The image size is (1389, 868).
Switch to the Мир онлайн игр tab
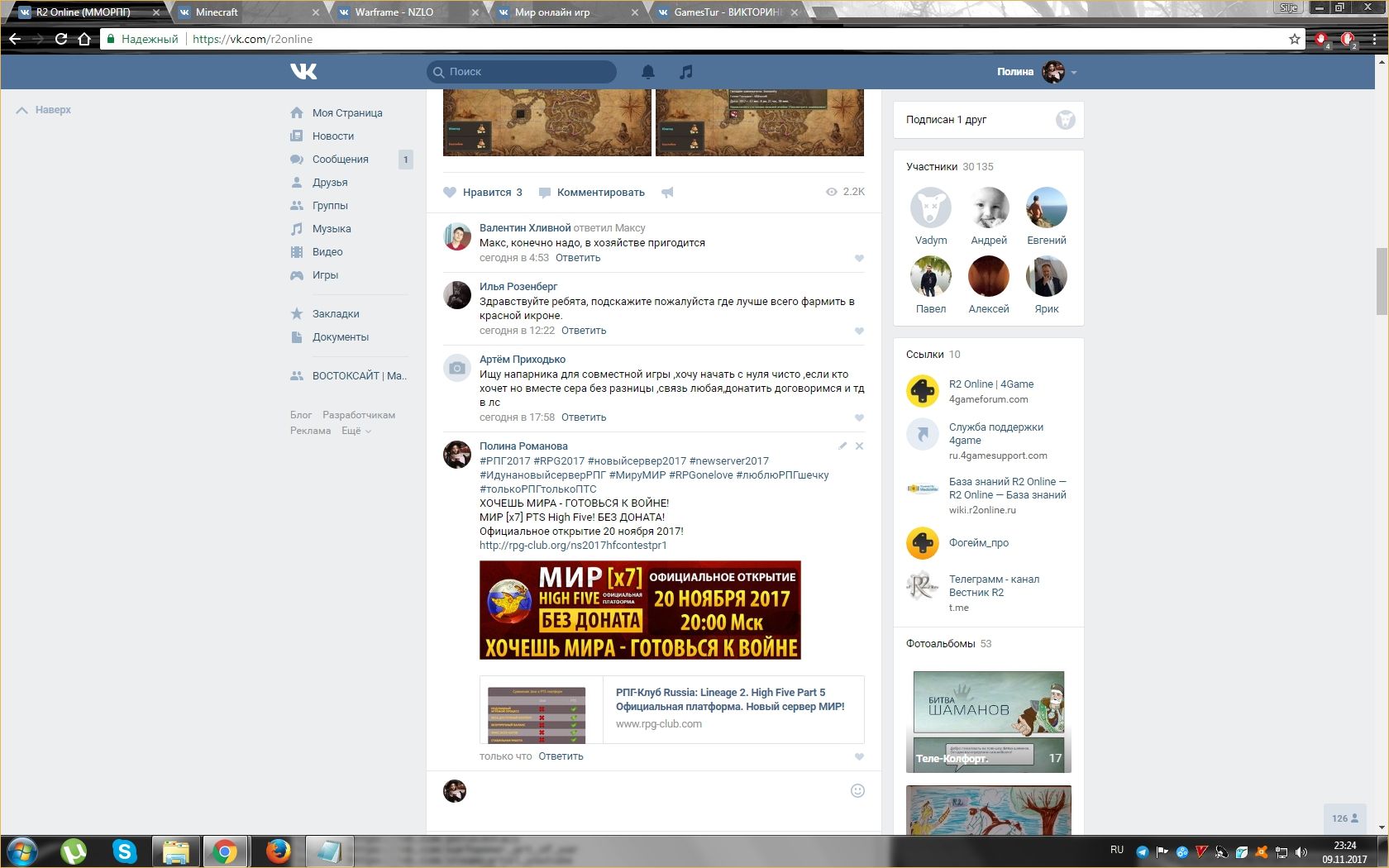(565, 12)
